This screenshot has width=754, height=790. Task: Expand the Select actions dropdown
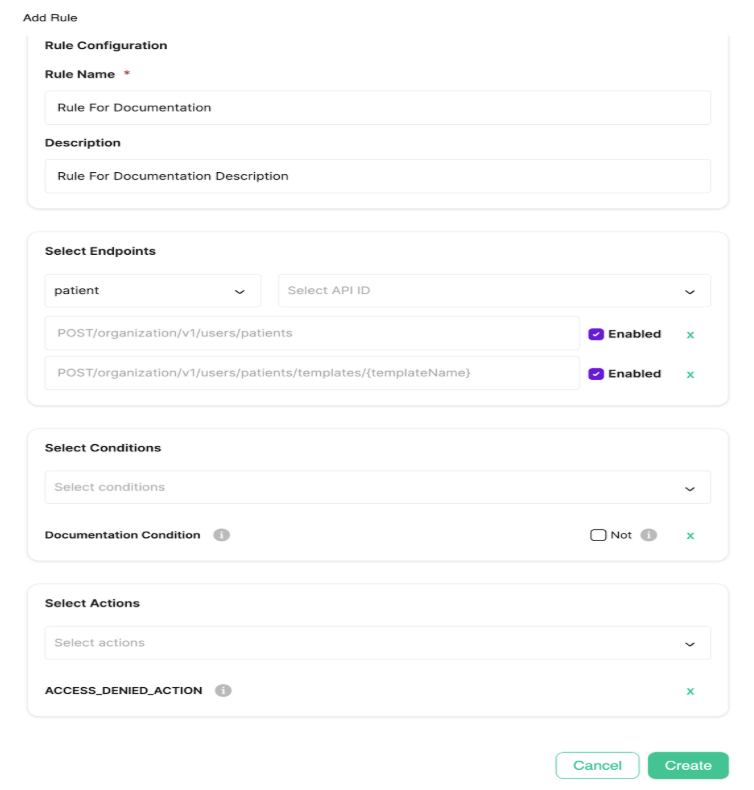coord(377,643)
